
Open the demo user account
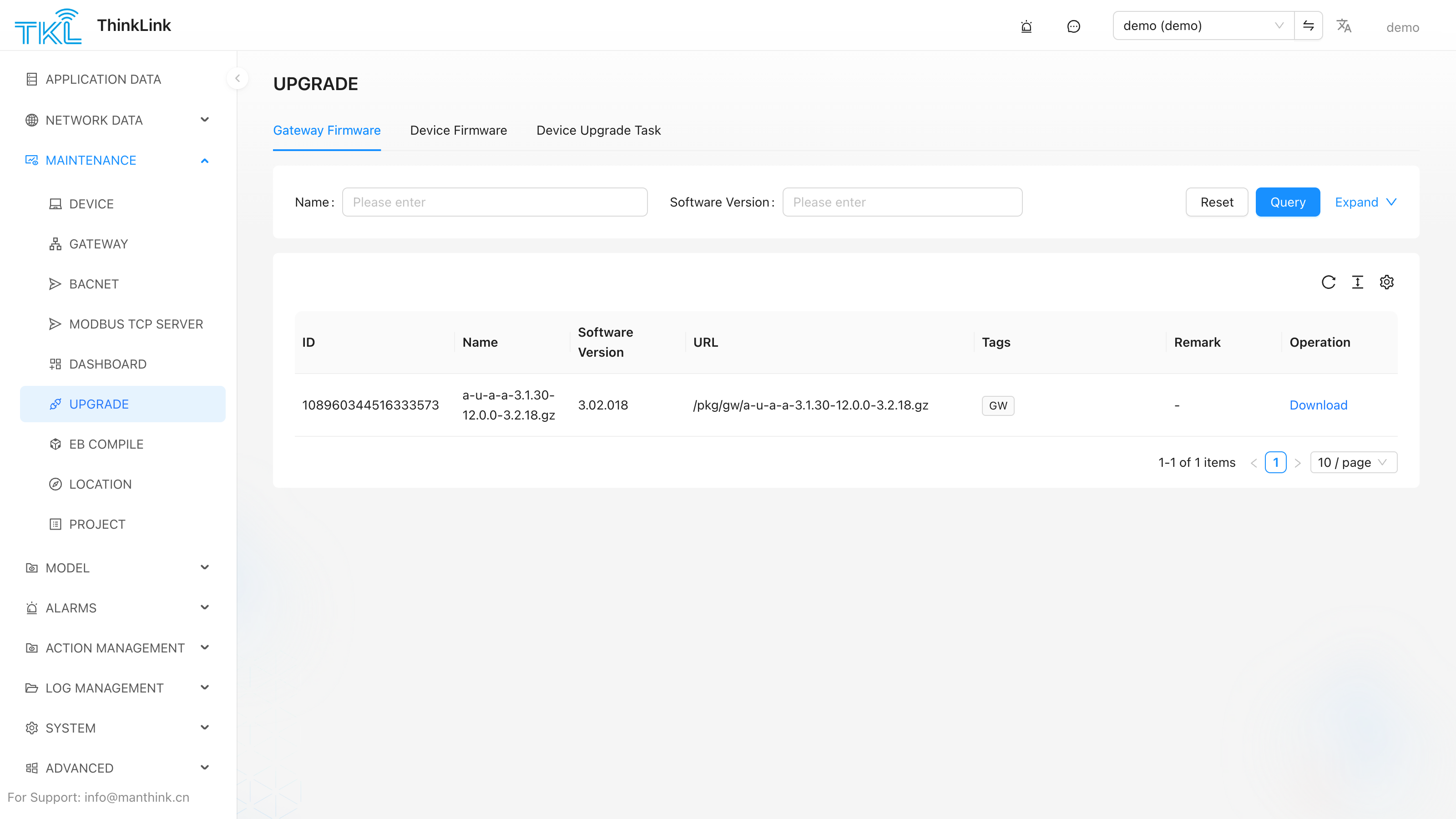tap(1402, 27)
